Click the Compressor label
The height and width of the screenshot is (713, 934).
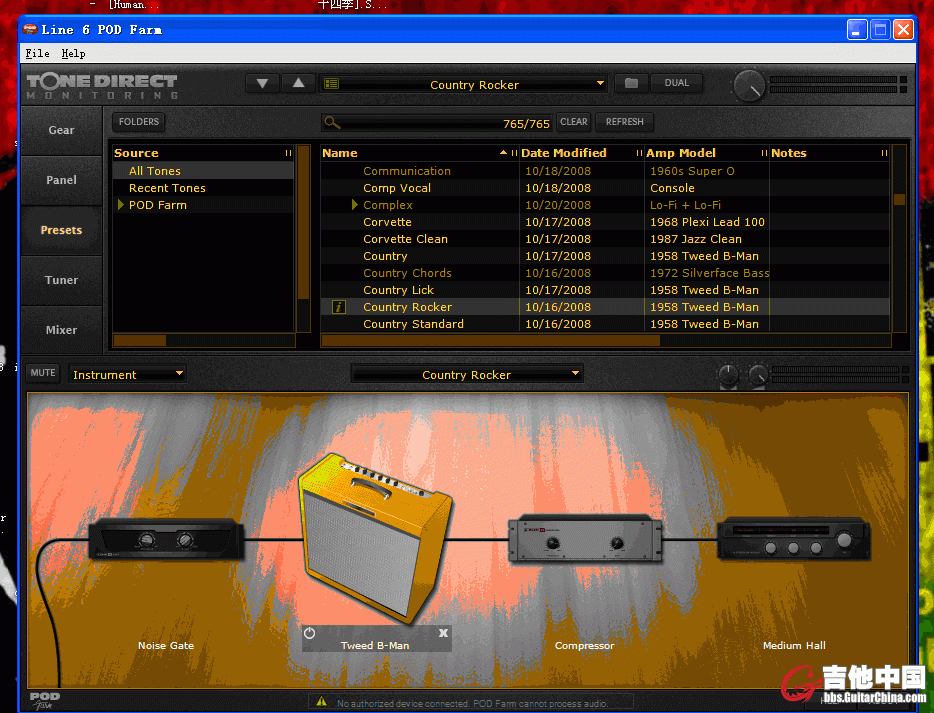pos(584,646)
